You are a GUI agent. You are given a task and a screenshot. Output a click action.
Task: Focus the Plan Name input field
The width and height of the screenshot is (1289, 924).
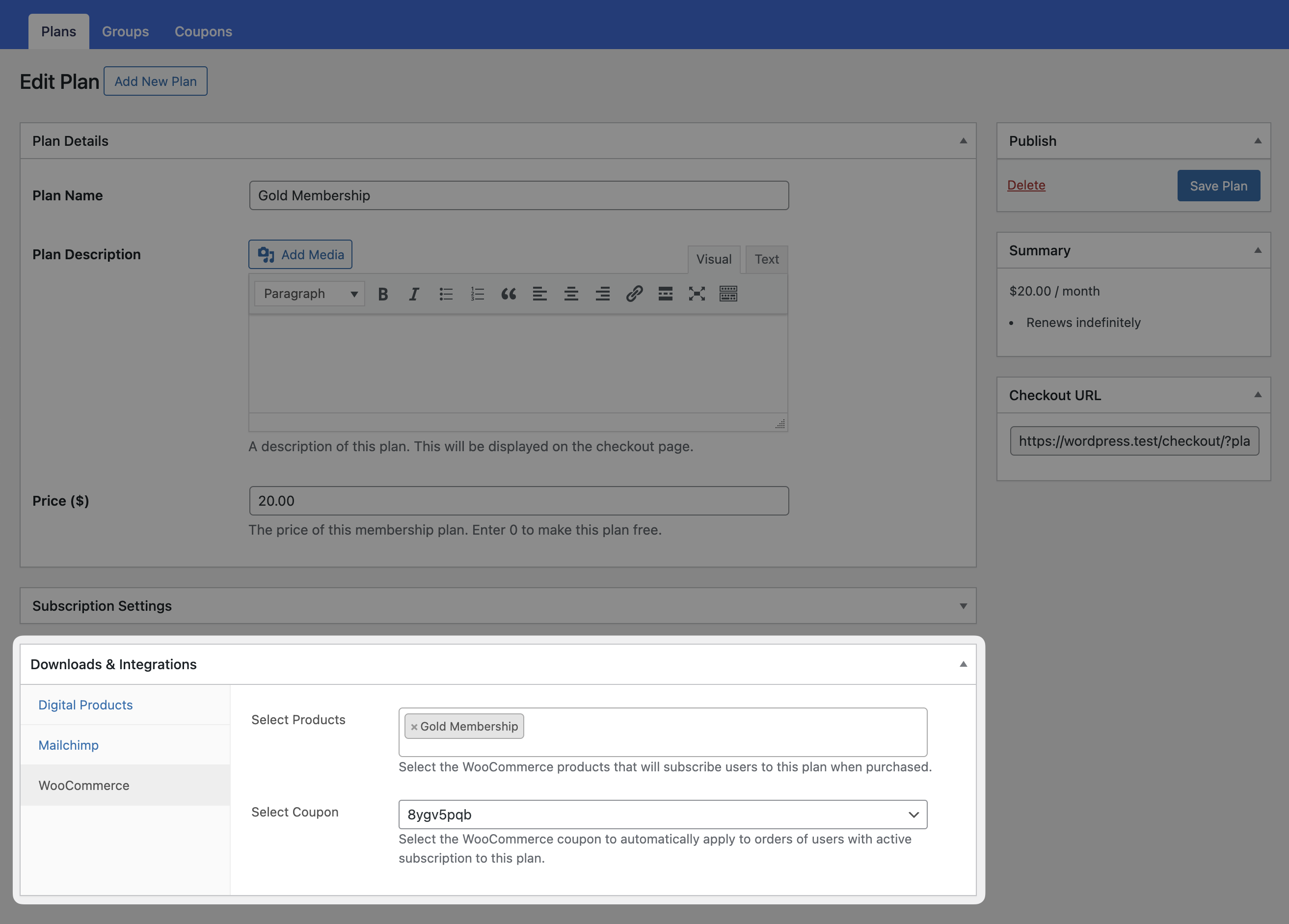[x=519, y=195]
